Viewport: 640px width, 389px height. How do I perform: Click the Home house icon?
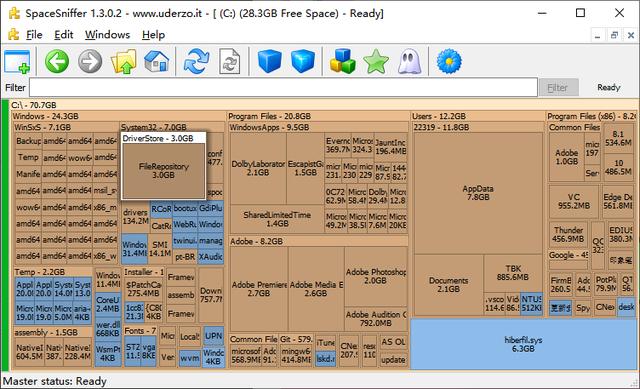click(x=157, y=61)
